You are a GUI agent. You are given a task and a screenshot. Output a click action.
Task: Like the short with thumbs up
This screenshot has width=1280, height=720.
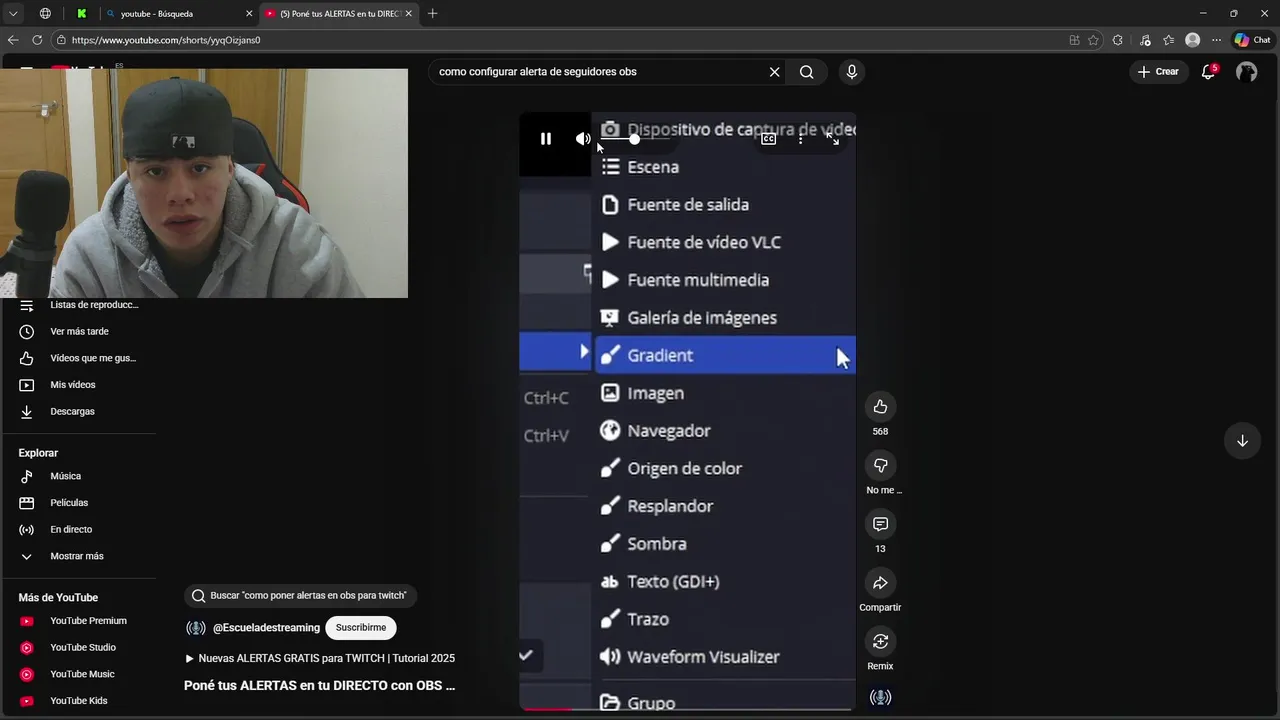[880, 406]
